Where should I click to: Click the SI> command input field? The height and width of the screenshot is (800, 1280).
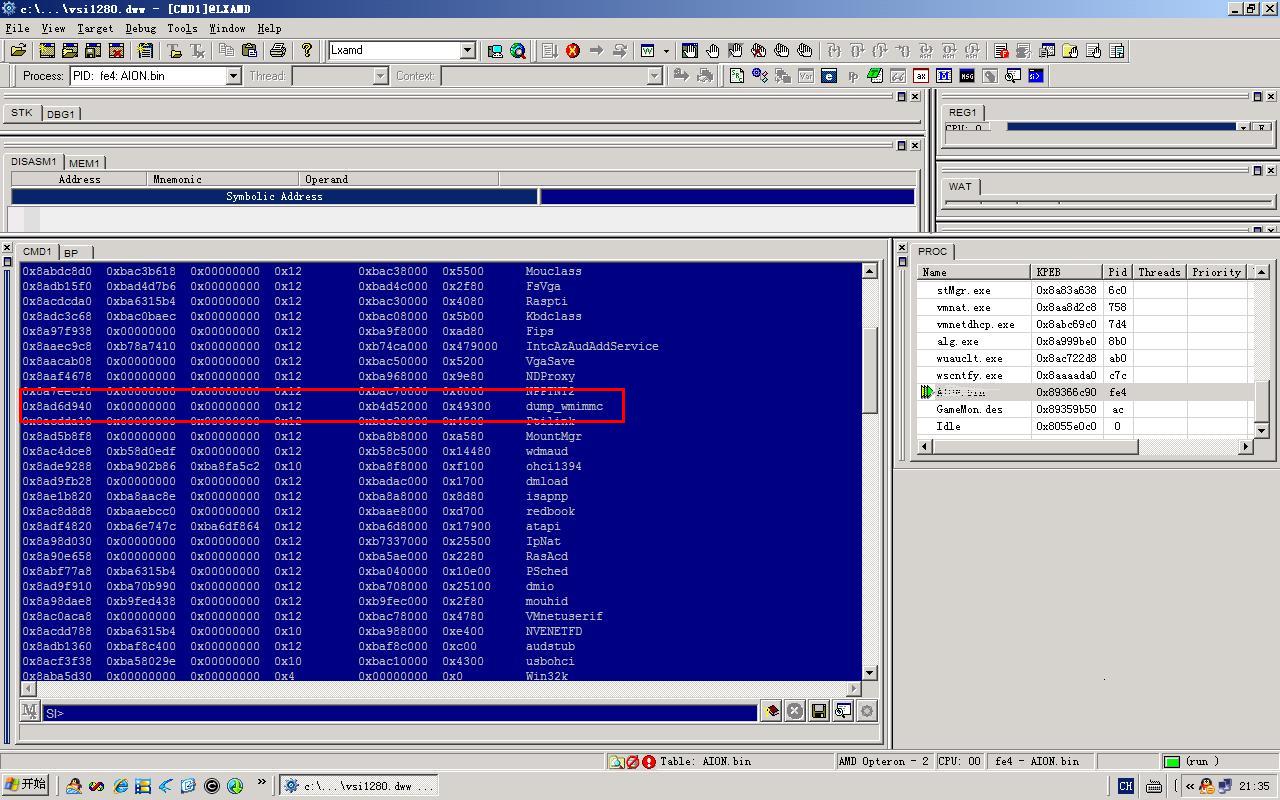click(399, 712)
